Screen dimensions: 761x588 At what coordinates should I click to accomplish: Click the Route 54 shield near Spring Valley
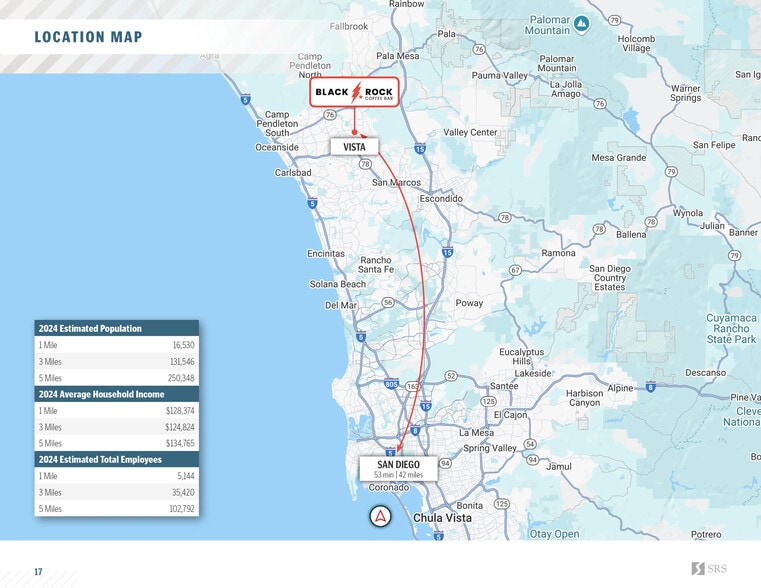click(x=530, y=443)
